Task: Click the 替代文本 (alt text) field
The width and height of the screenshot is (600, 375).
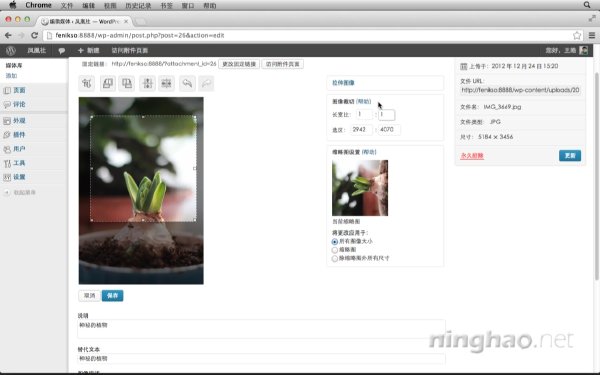Action: click(x=261, y=359)
